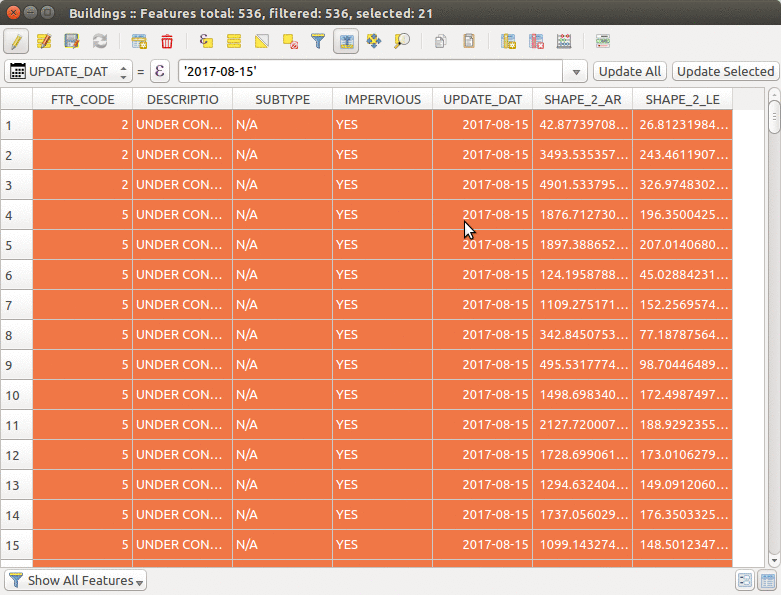Viewport: 781px width, 595px height.
Task: Click area value 3493.535357…
Action: (x=583, y=155)
